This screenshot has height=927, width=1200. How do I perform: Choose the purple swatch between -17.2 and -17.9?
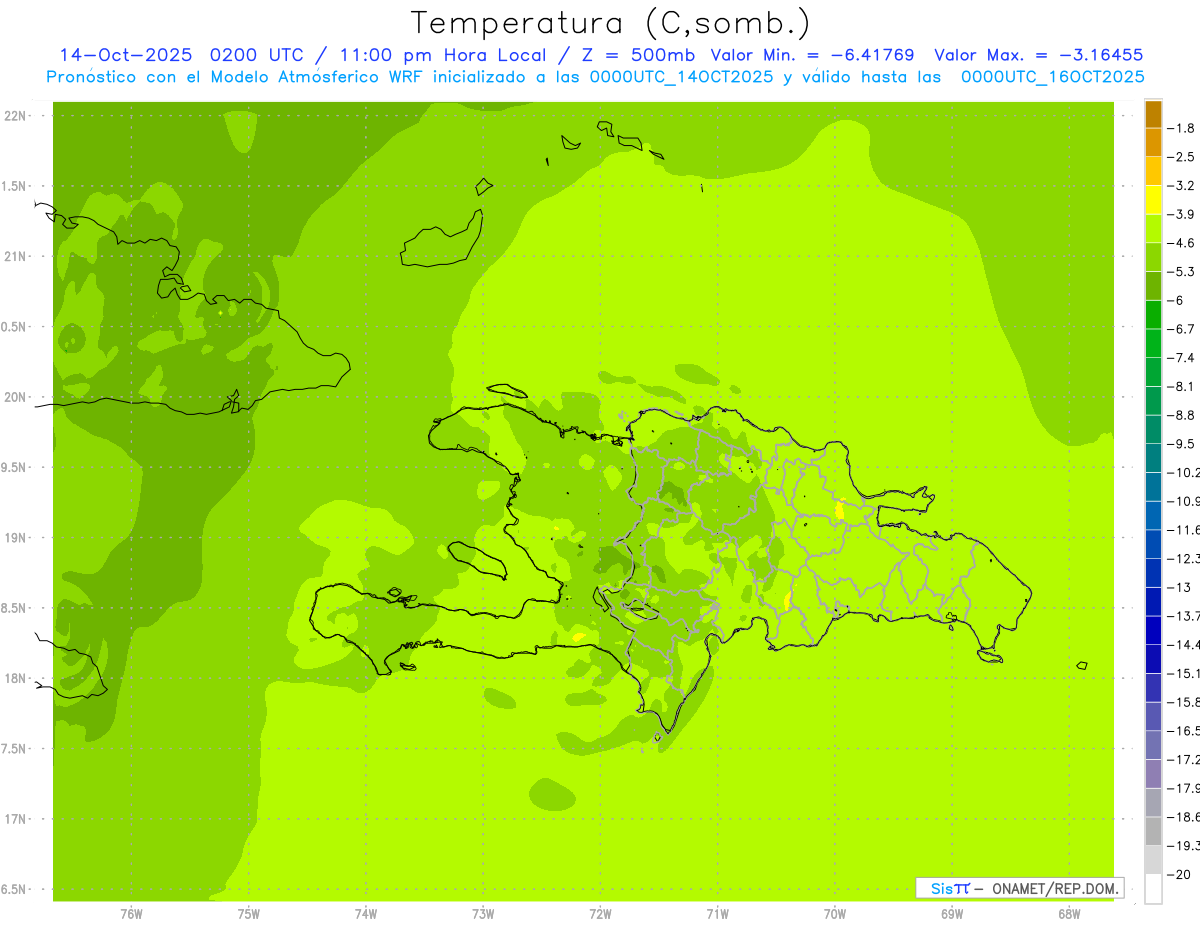pos(1153,774)
